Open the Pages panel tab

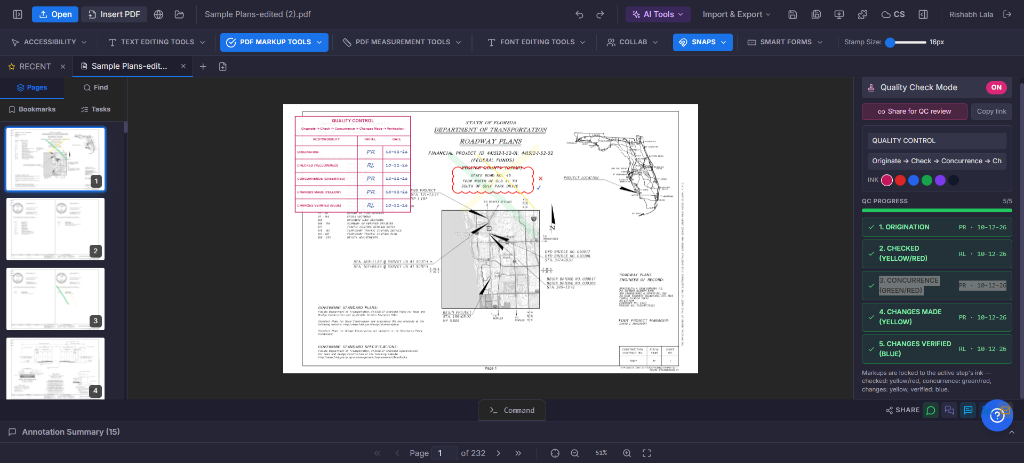pos(31,88)
